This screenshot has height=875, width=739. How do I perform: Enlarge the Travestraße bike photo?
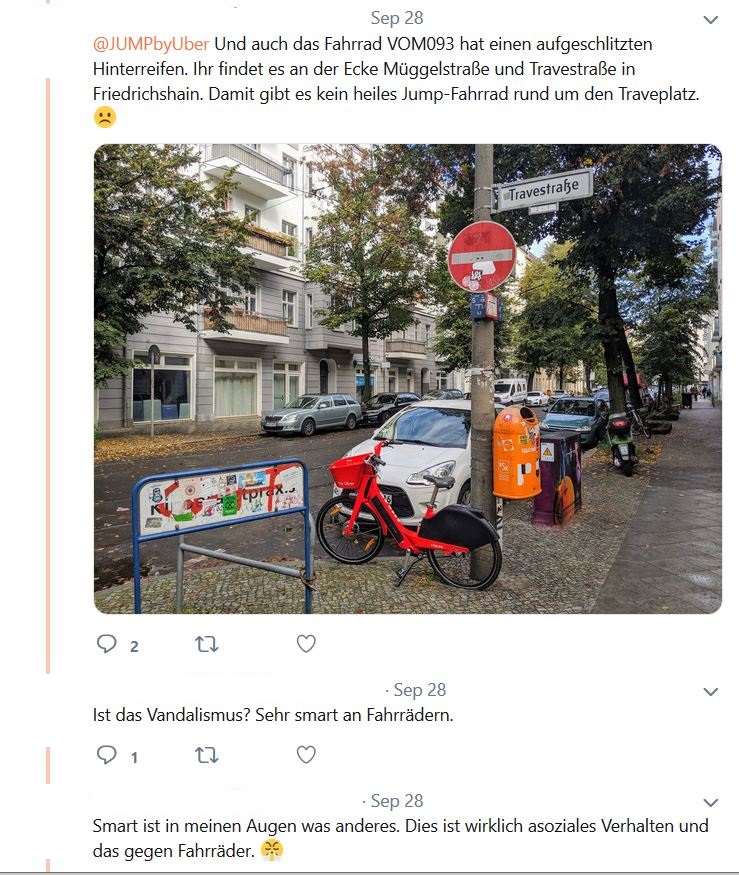tap(407, 379)
